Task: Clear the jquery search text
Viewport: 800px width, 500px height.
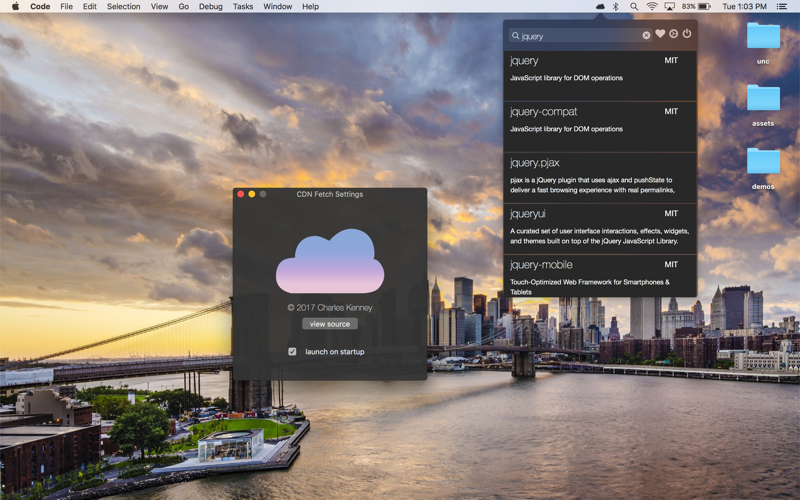Action: pos(646,35)
